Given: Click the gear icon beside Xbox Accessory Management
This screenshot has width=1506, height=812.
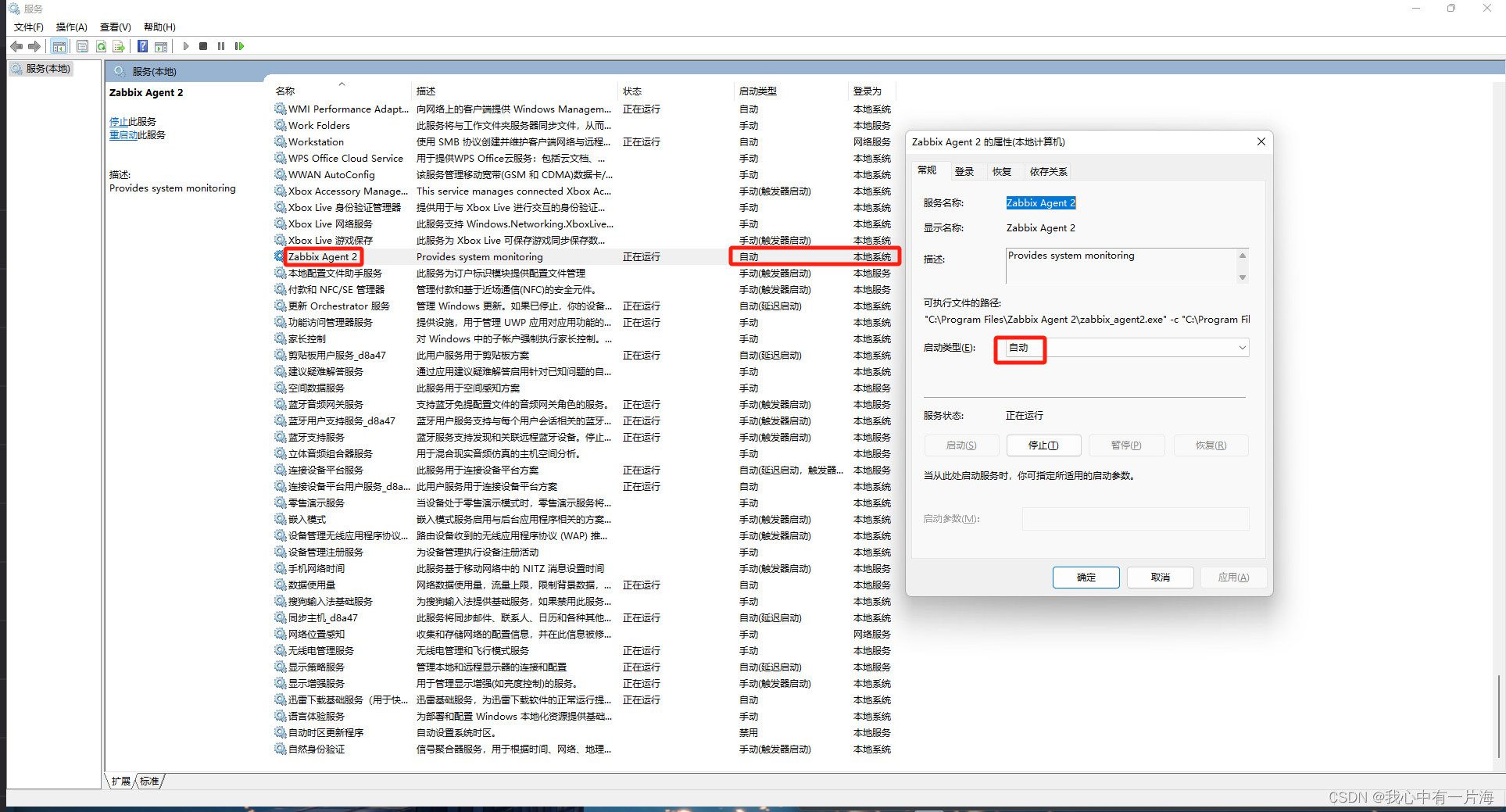Looking at the screenshot, I should pos(280,191).
